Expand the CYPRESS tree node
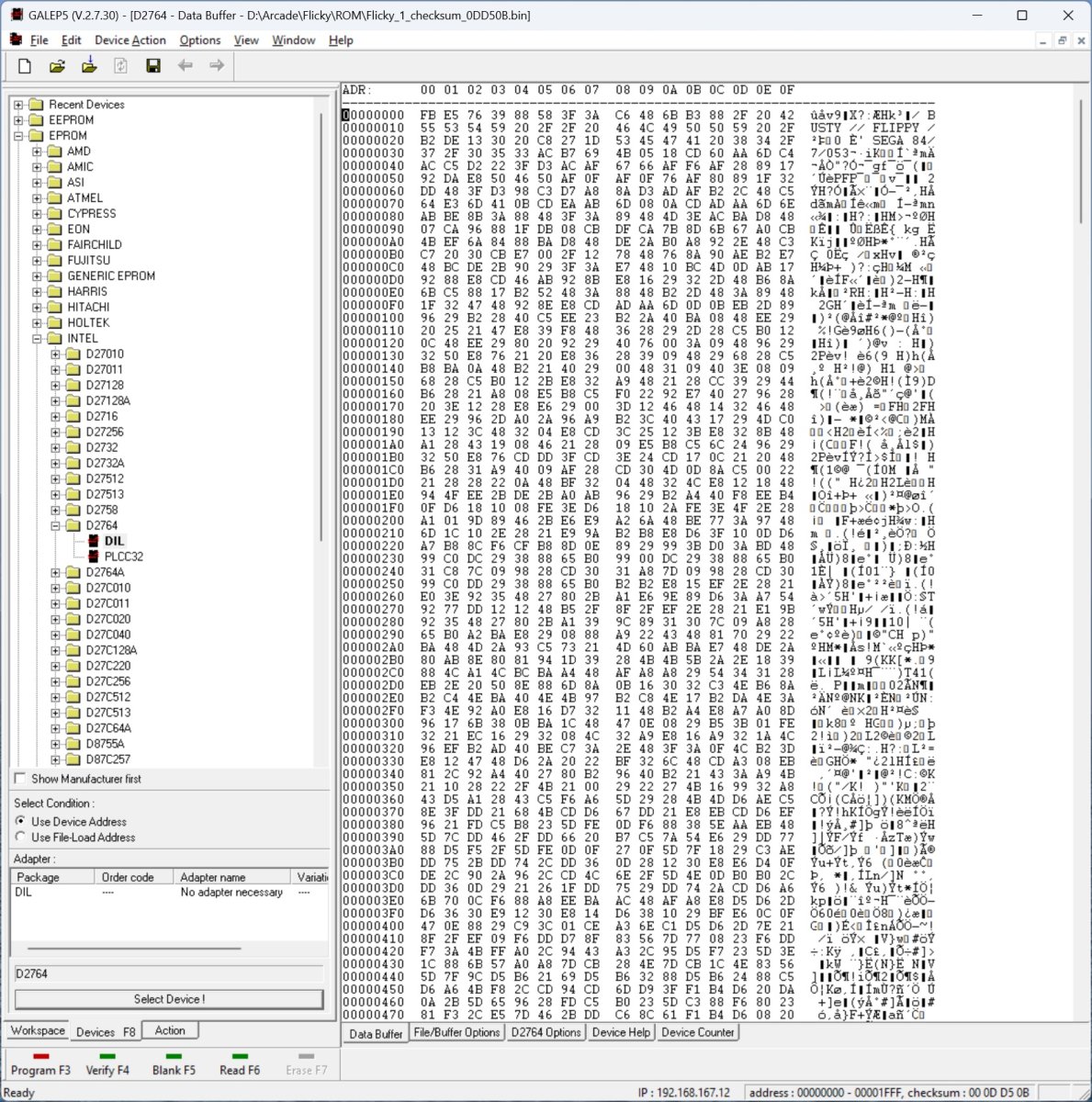 (x=37, y=213)
